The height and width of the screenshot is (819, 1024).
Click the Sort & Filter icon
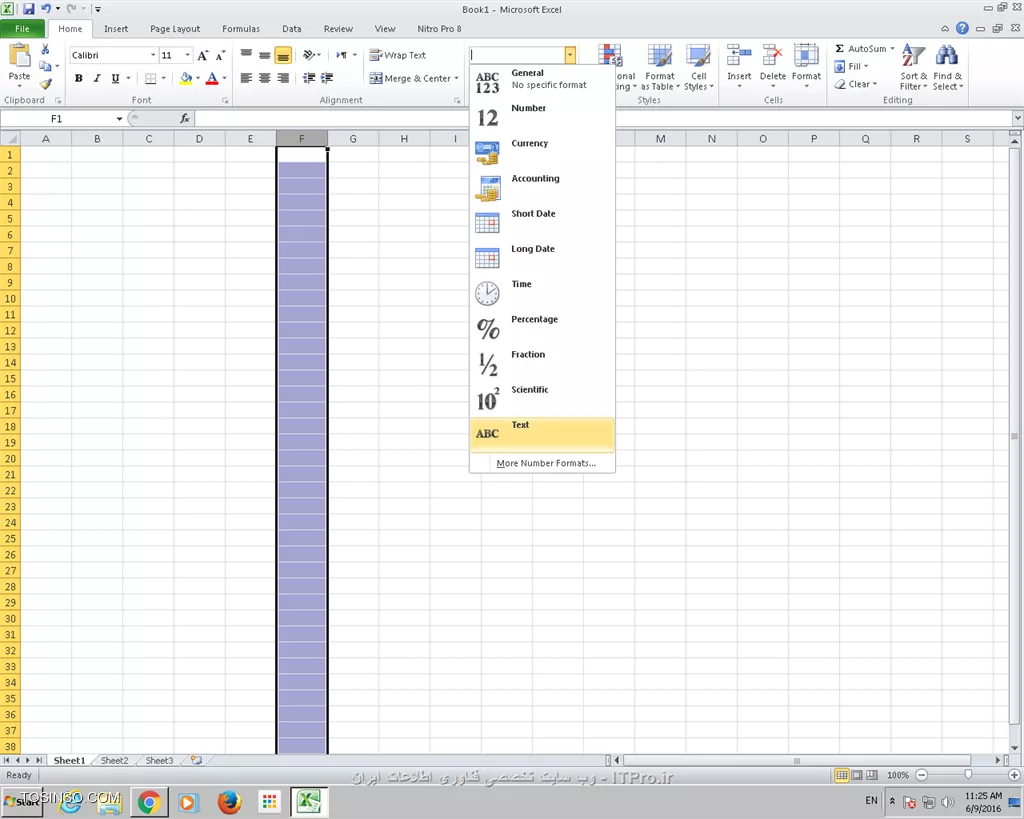coord(913,56)
